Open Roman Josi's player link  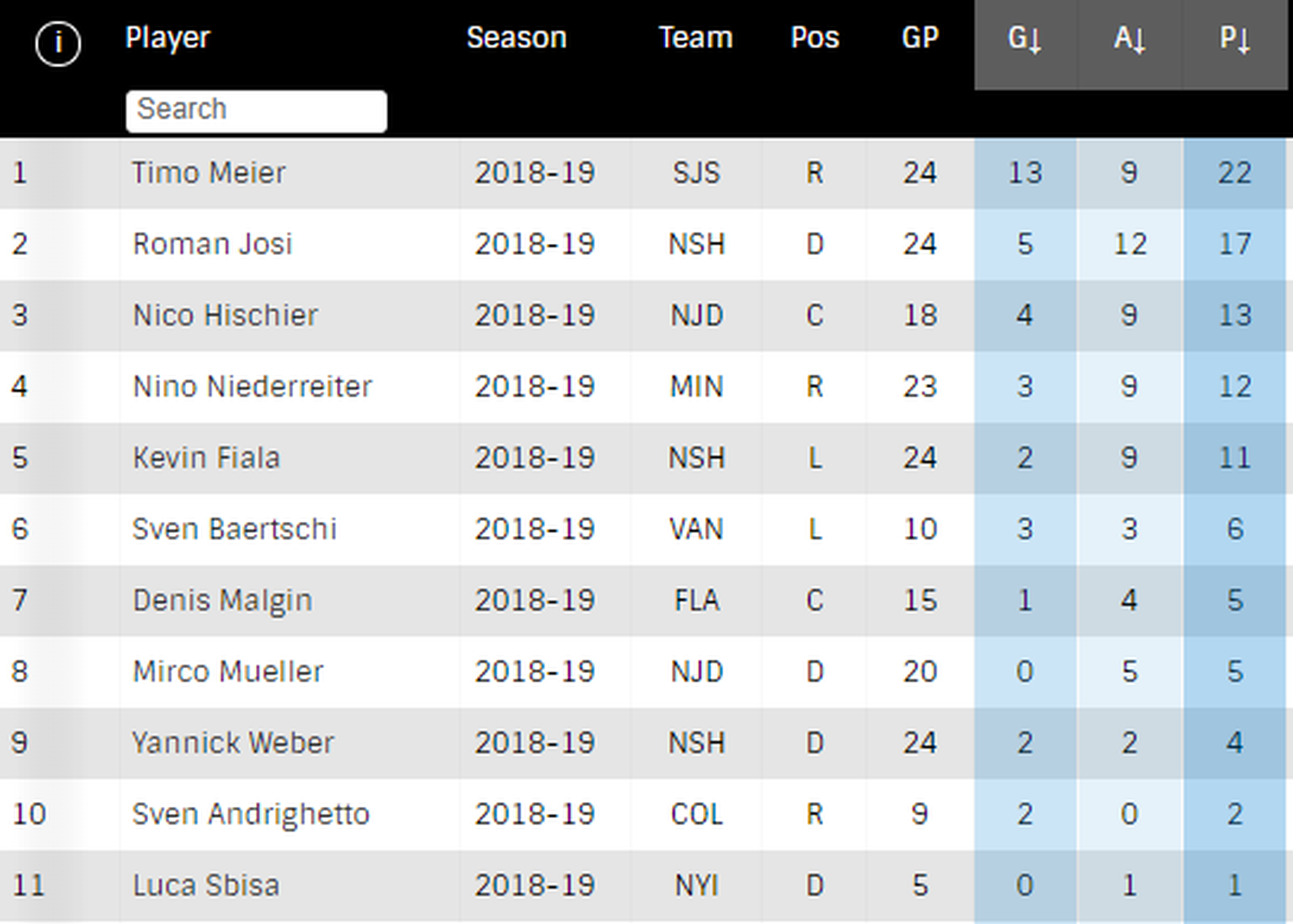(212, 244)
